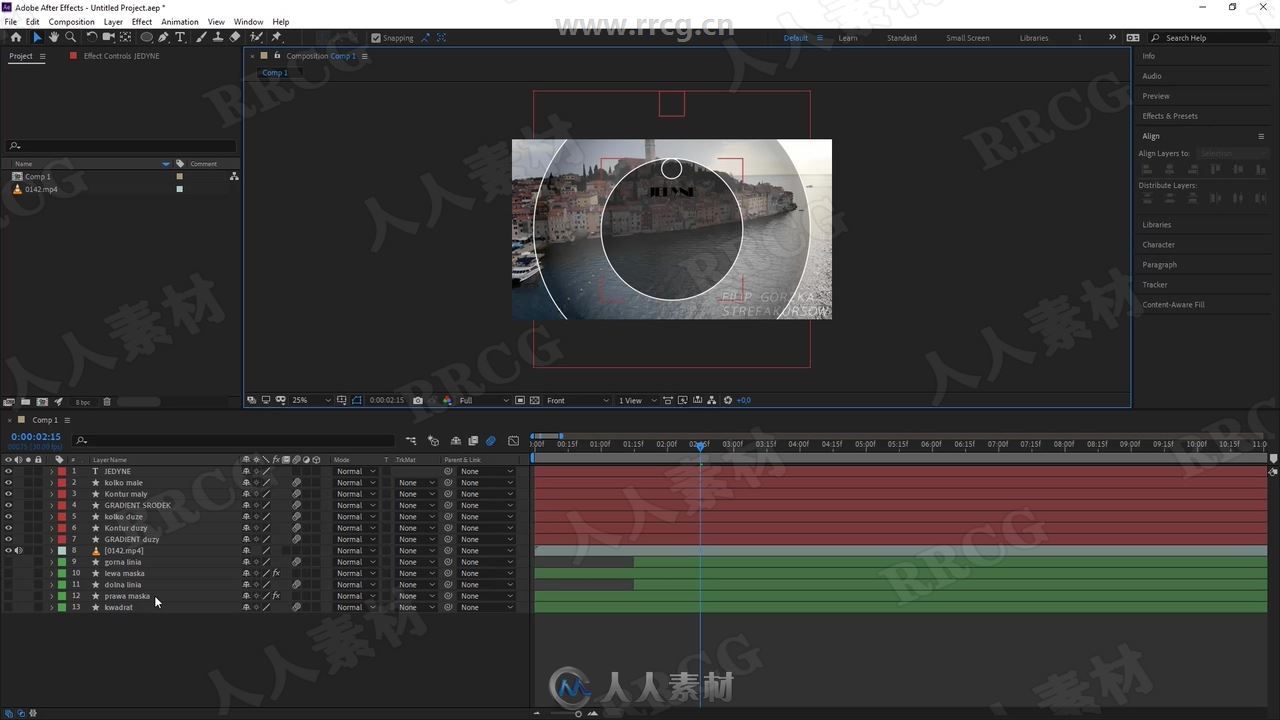Select the Puppet Pin tool
This screenshot has width=1280, height=720.
(x=277, y=37)
